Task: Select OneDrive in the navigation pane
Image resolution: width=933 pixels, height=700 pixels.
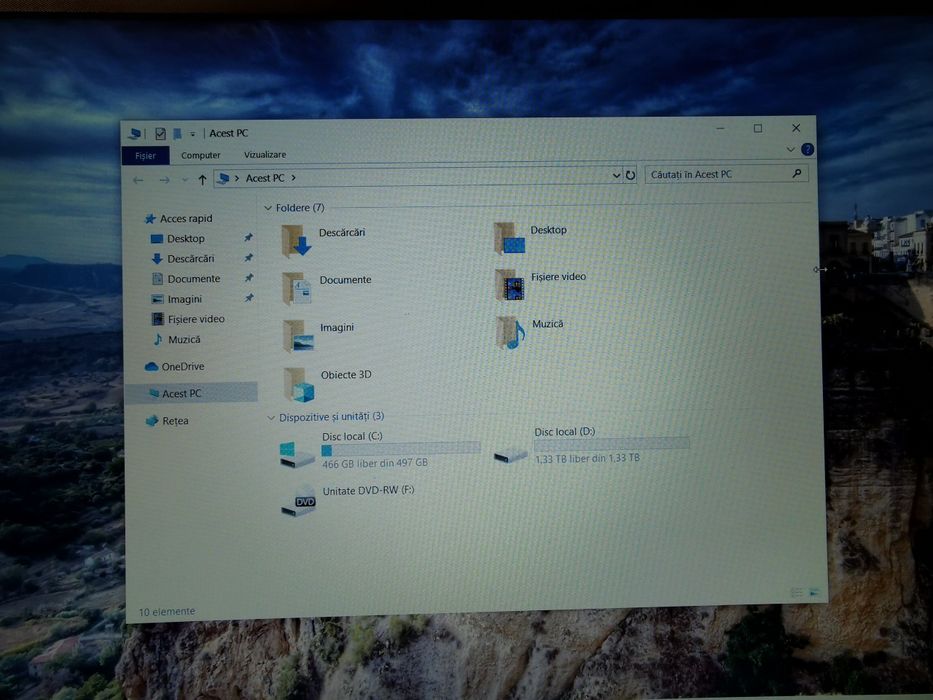Action: [x=175, y=367]
